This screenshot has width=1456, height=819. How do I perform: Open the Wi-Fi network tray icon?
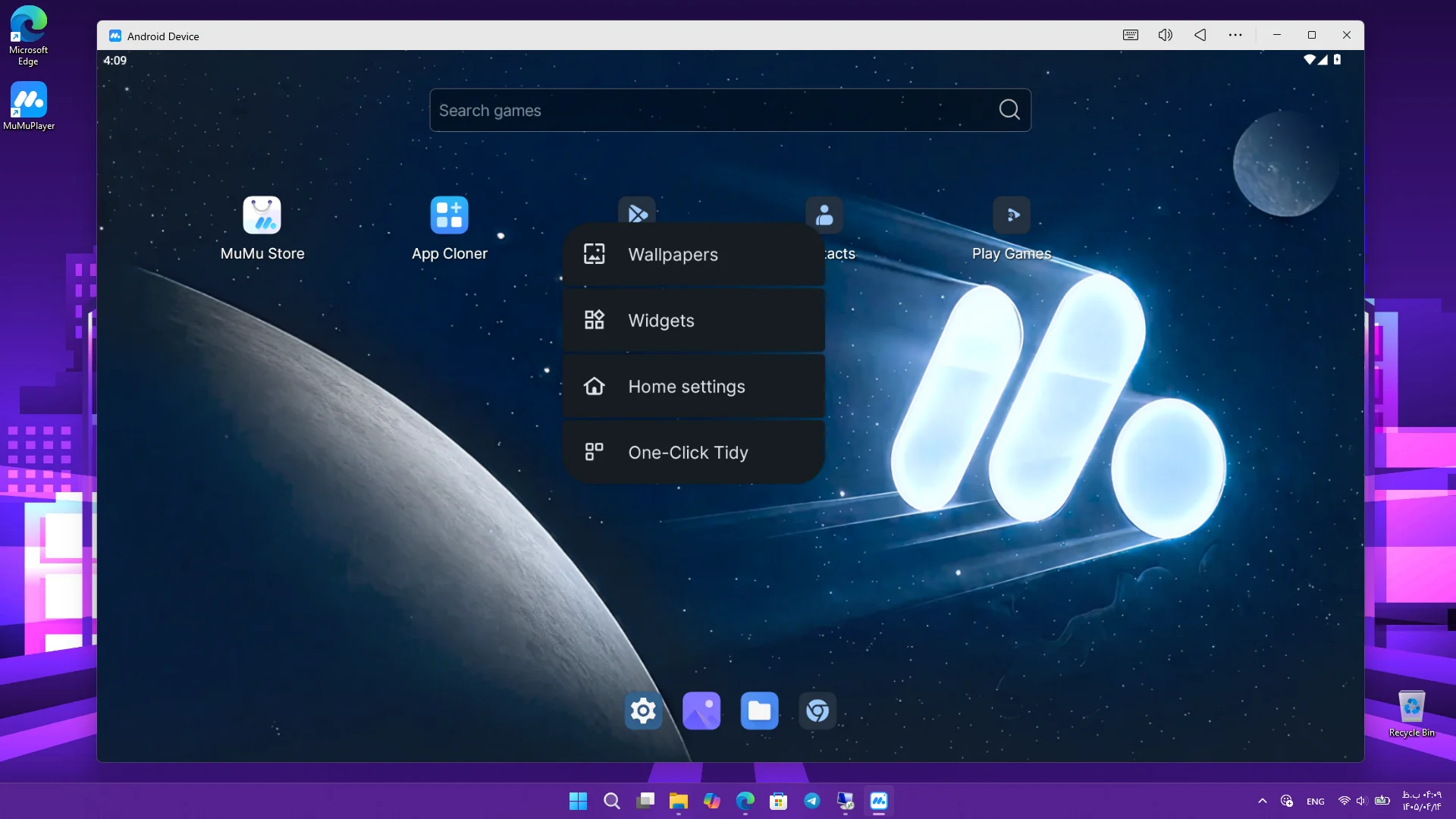(1345, 801)
